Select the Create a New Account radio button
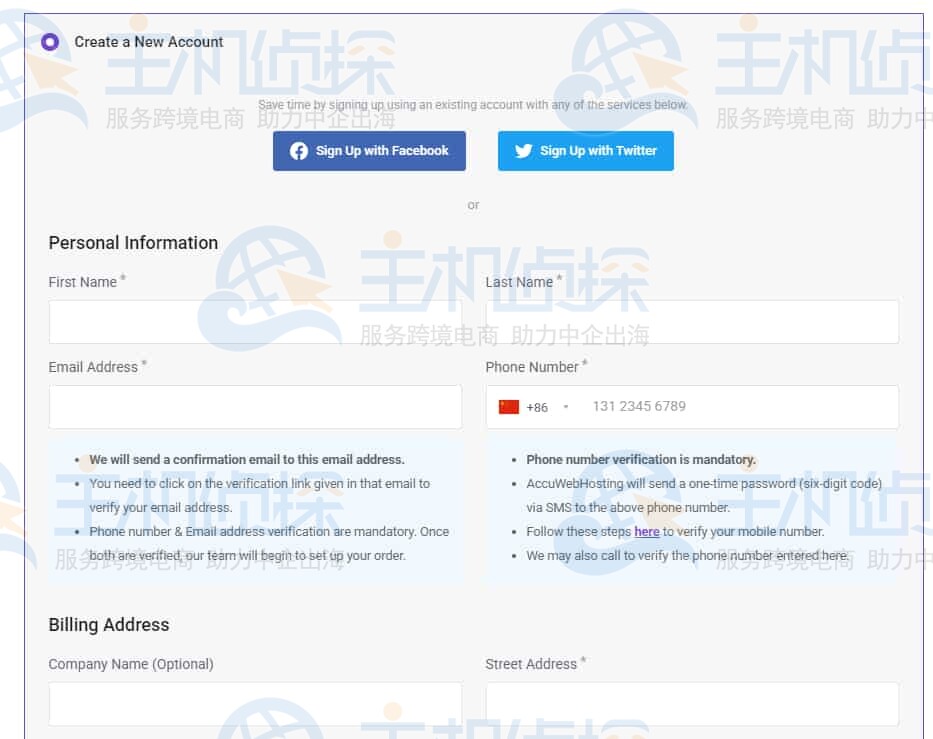 pos(50,42)
